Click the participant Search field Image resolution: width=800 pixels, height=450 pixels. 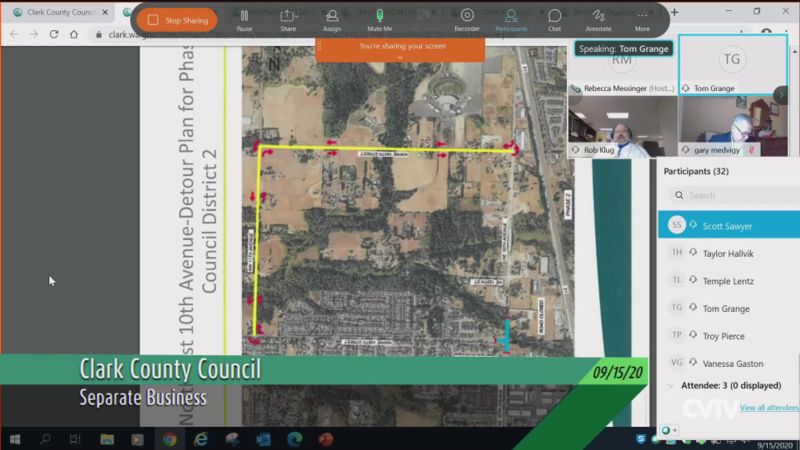pyautogui.click(x=735, y=195)
